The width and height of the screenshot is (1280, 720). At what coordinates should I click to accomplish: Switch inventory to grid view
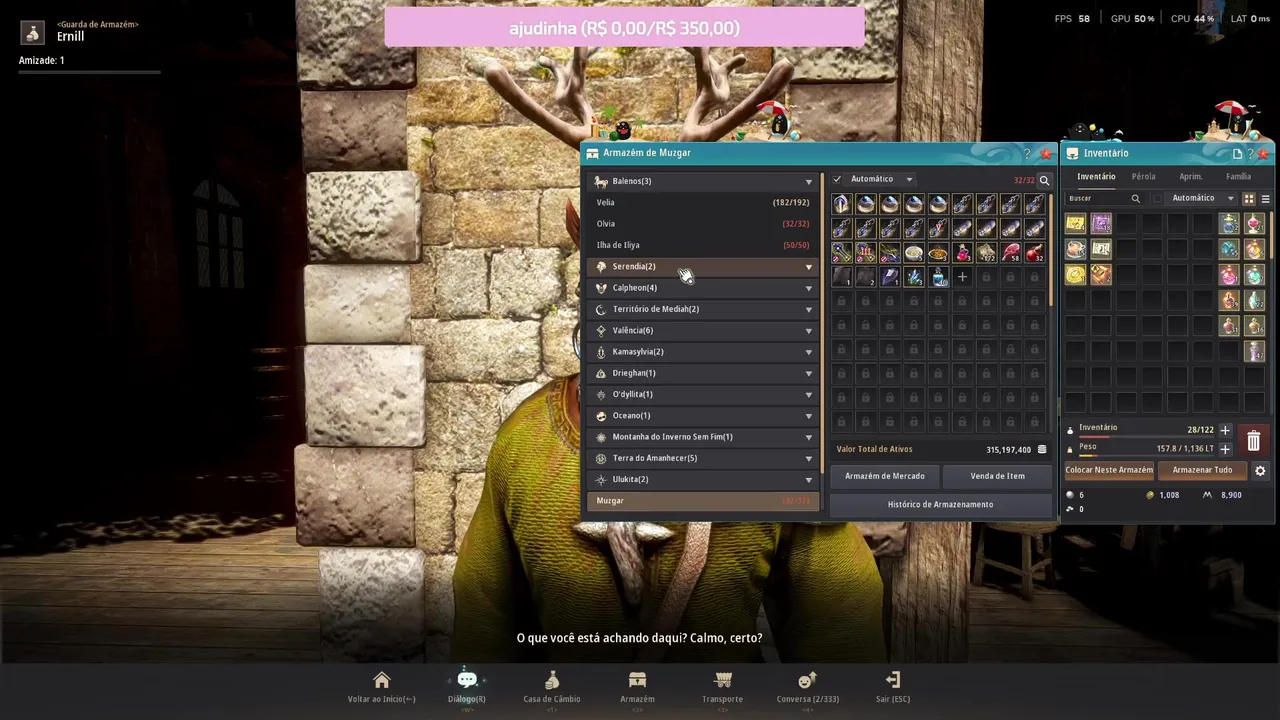tap(1248, 198)
